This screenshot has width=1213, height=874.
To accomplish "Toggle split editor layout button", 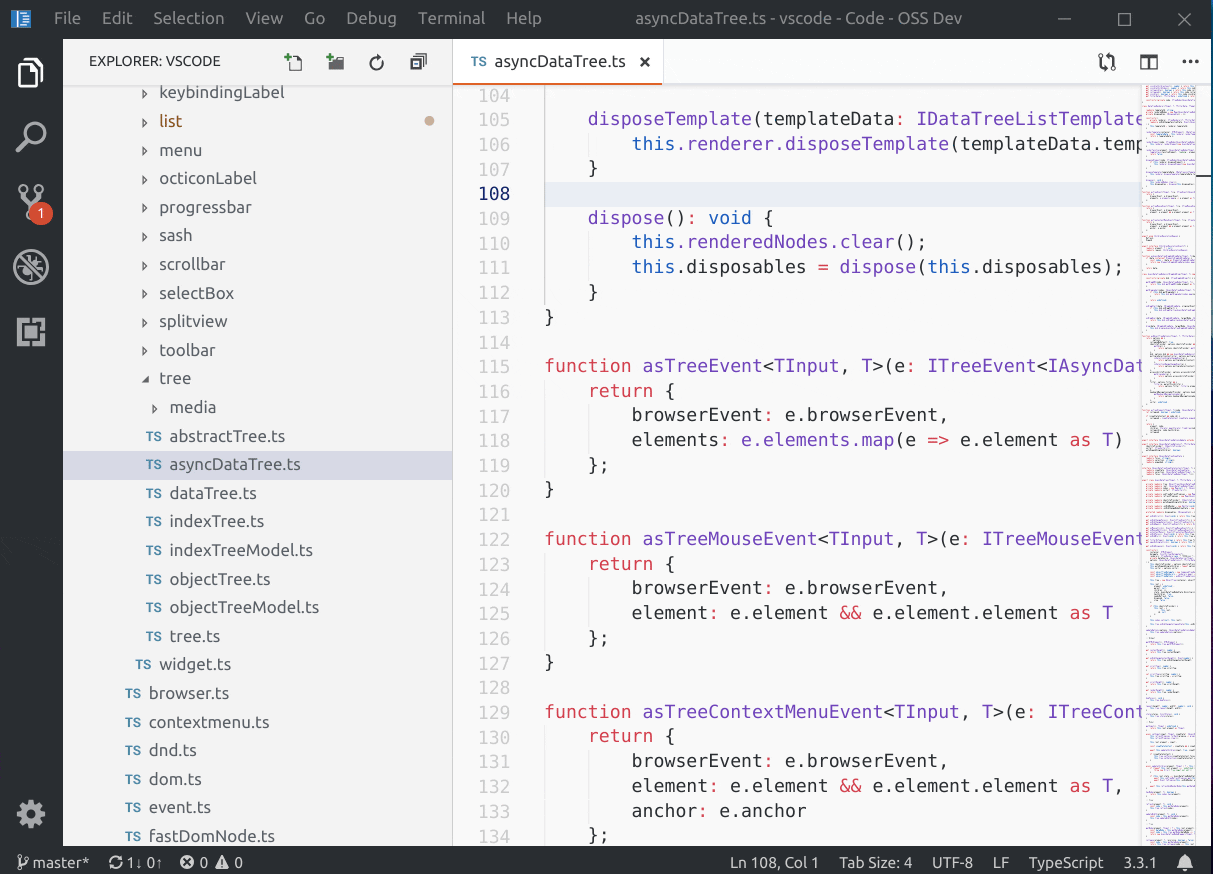I will [x=1149, y=62].
